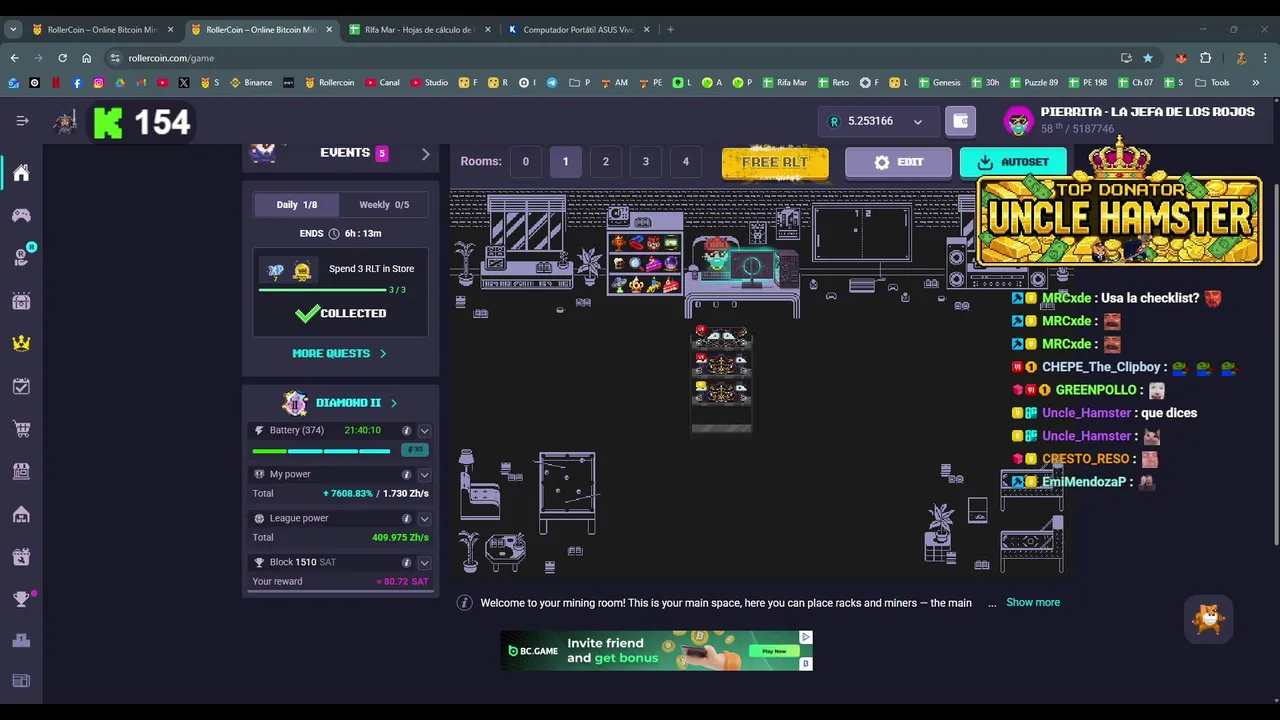The height and width of the screenshot is (720, 1280).
Task: Click the COLLECTED quest status
Action: pos(340,314)
